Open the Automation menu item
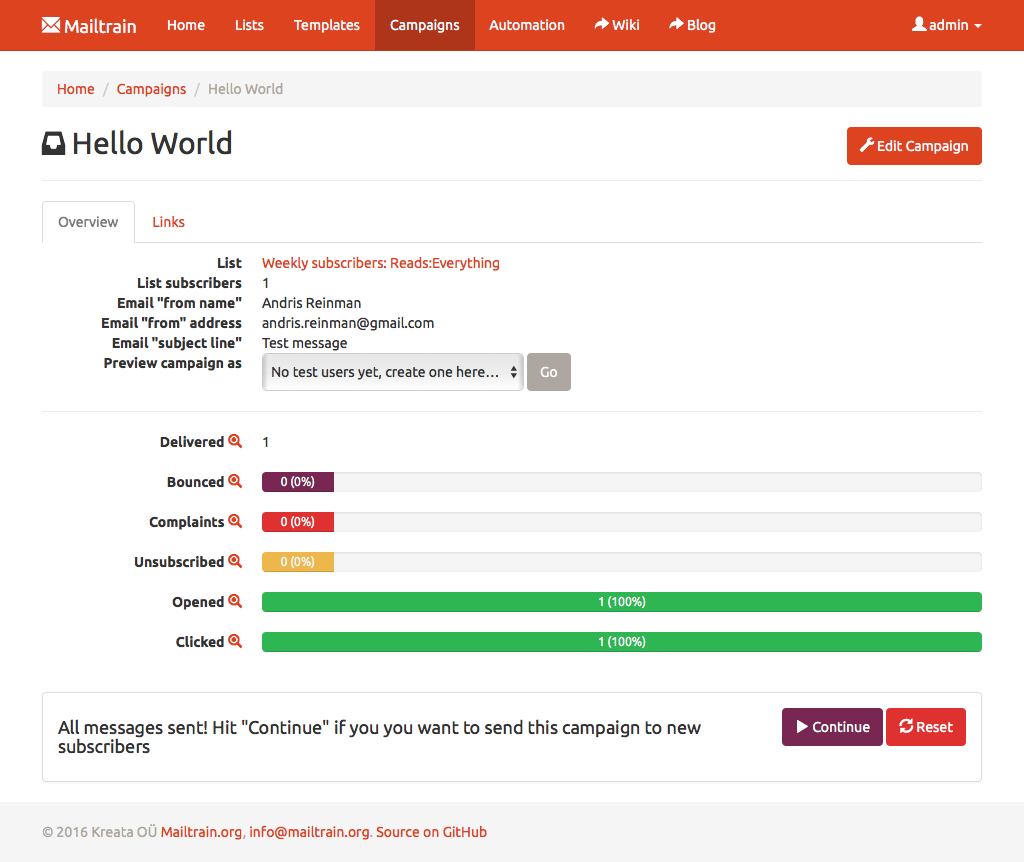 [x=527, y=25]
